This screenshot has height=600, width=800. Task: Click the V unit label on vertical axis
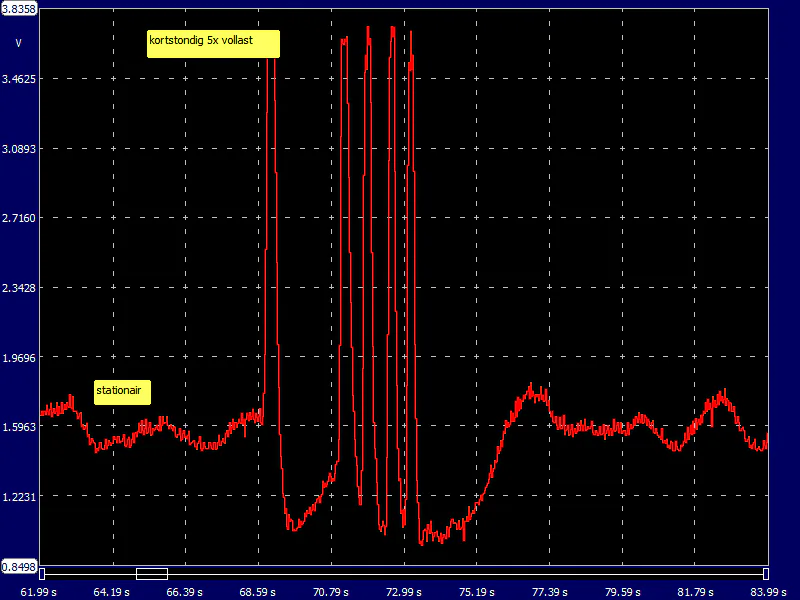(x=18, y=43)
